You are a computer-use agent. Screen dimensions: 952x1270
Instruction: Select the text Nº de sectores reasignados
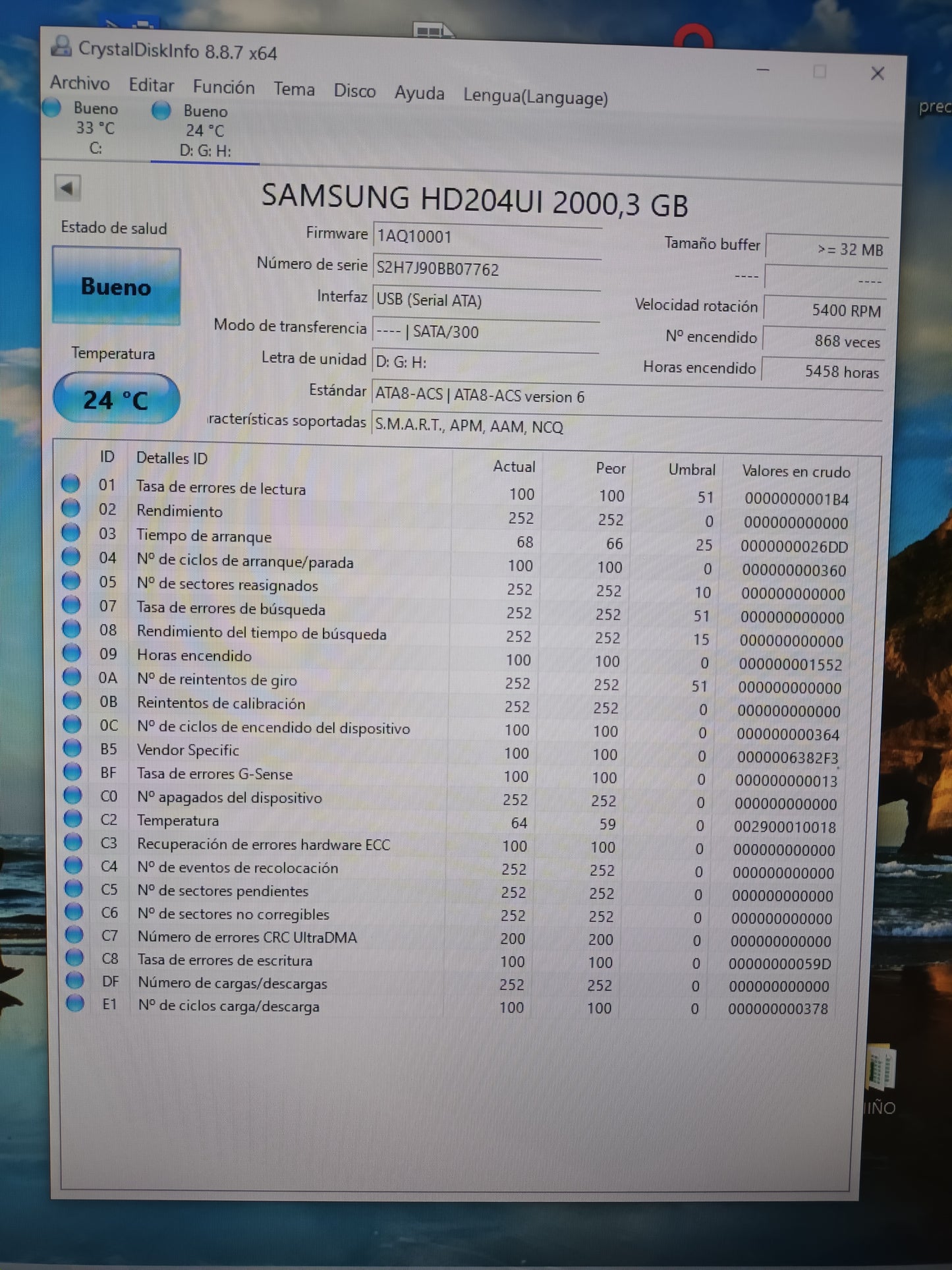coord(227,585)
